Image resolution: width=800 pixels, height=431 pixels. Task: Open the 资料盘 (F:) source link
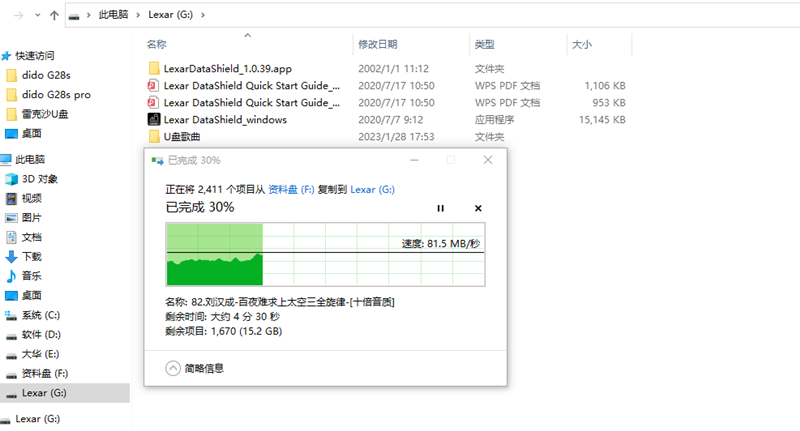coord(291,190)
